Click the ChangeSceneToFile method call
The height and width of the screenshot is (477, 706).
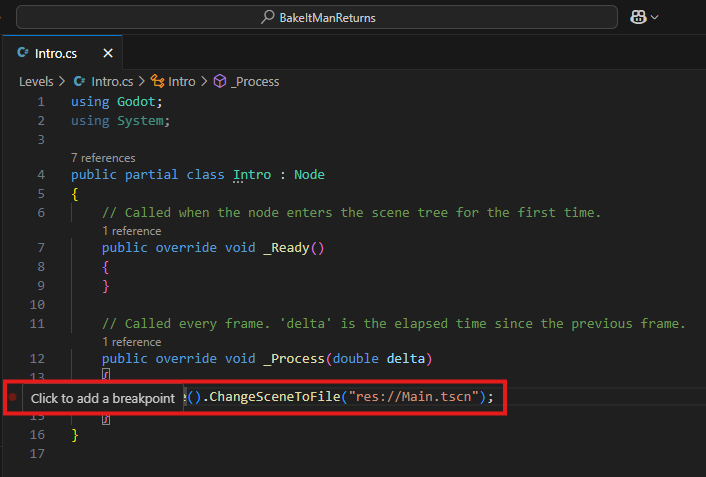(275, 397)
